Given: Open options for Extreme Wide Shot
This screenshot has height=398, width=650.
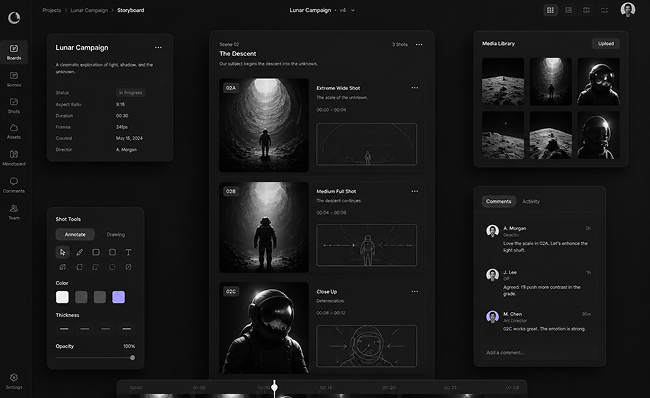Looking at the screenshot, I should coord(415,88).
